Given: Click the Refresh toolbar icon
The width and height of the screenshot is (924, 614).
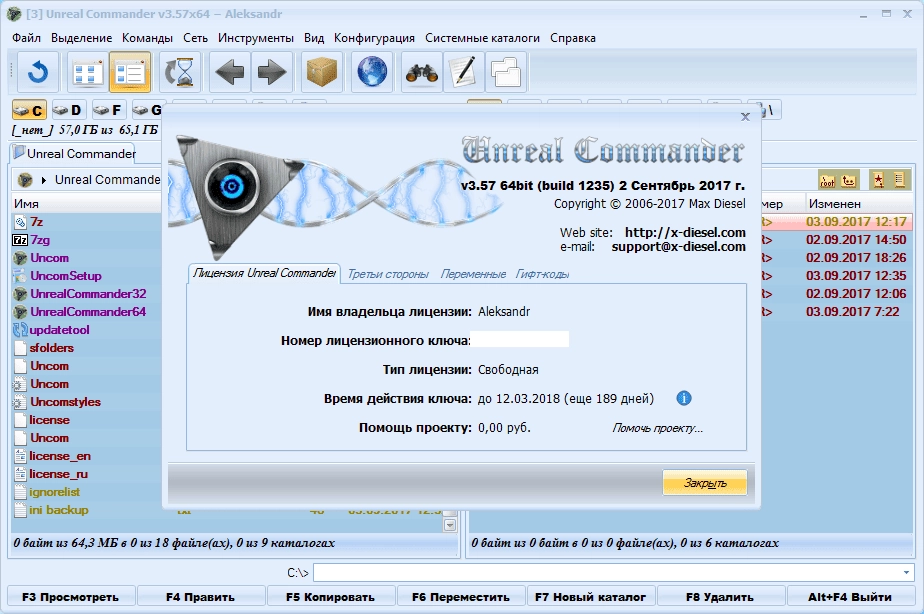Looking at the screenshot, I should 38,72.
